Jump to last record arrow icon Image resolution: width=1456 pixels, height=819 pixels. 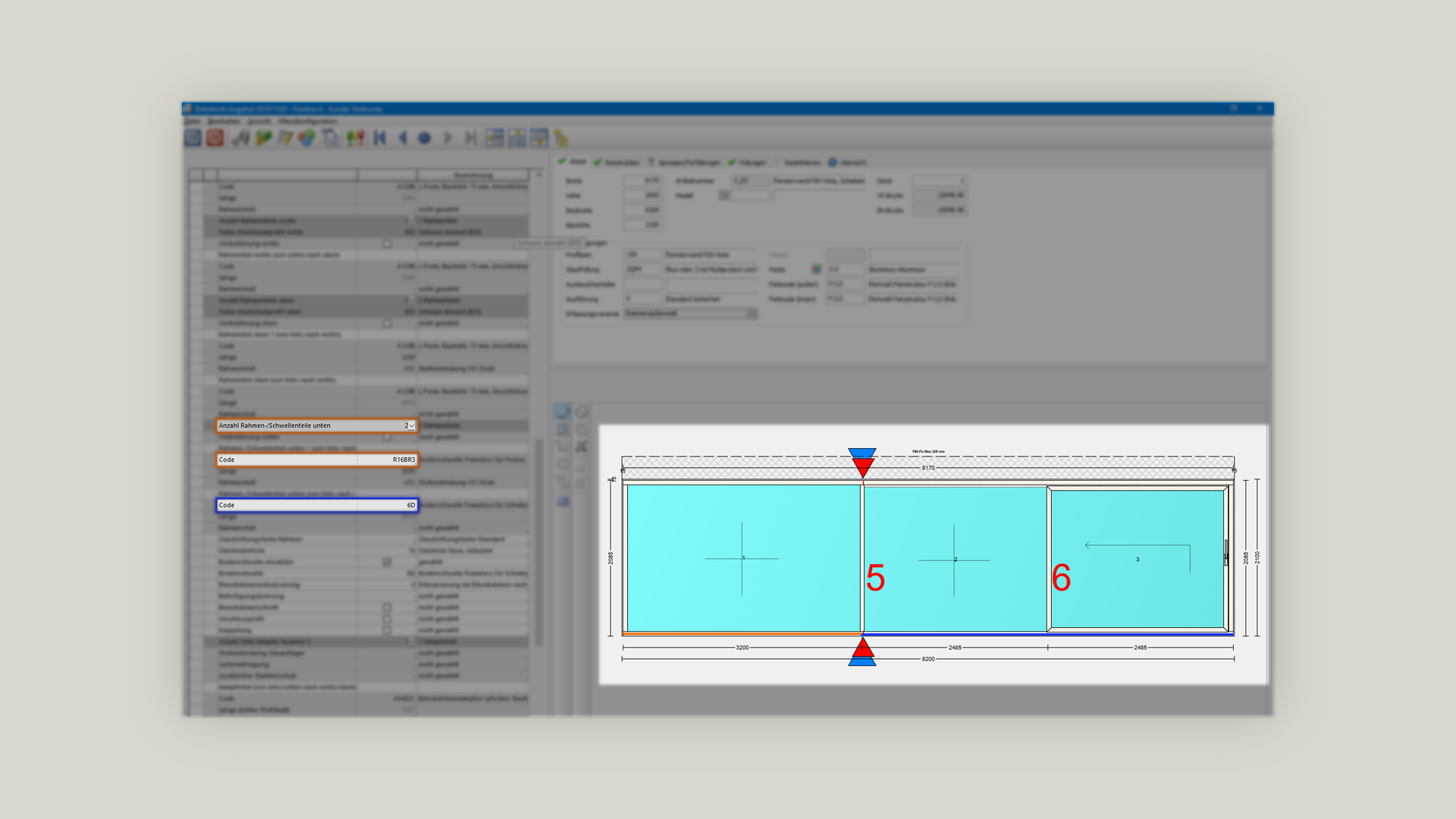tap(471, 138)
